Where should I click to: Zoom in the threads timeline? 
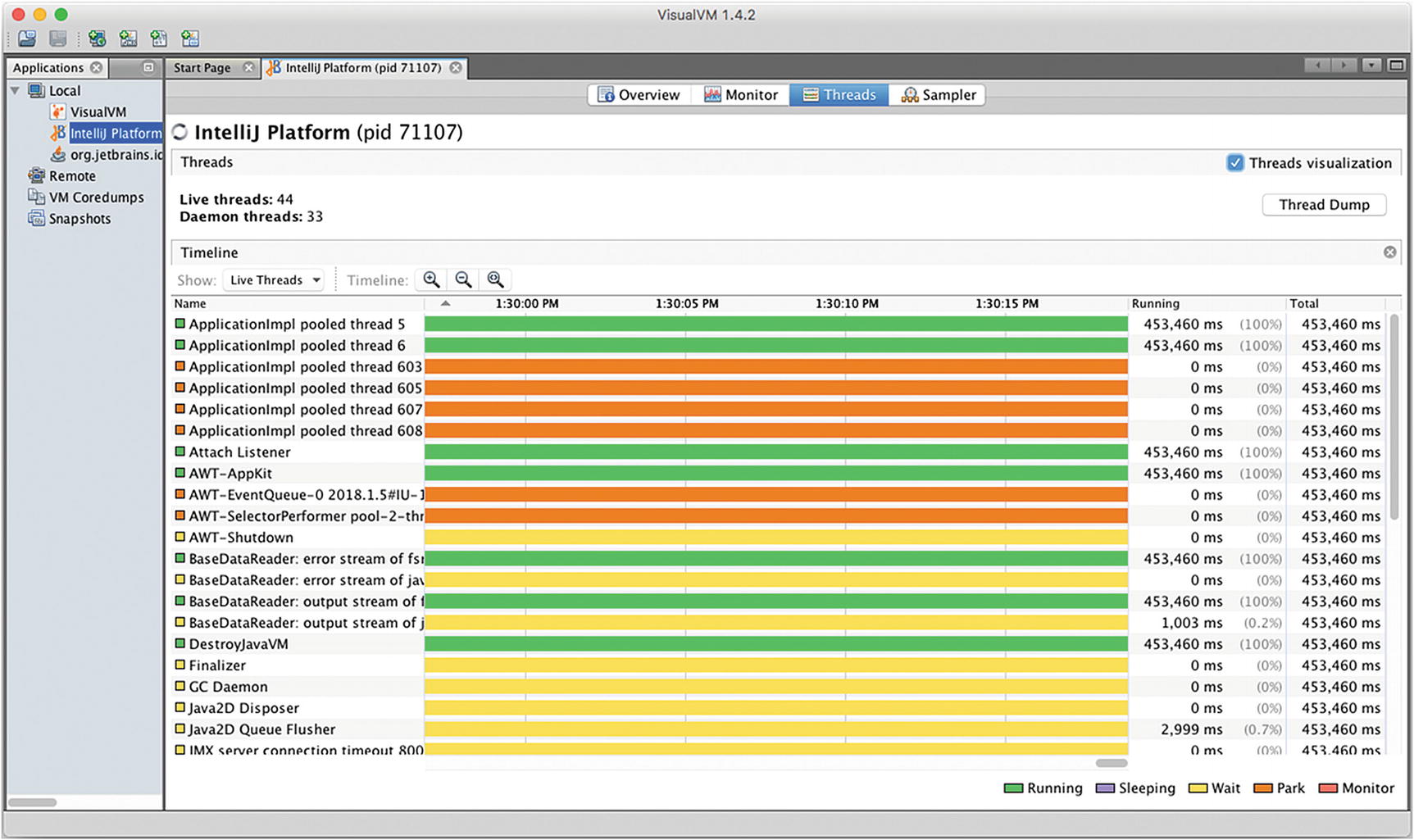click(431, 279)
